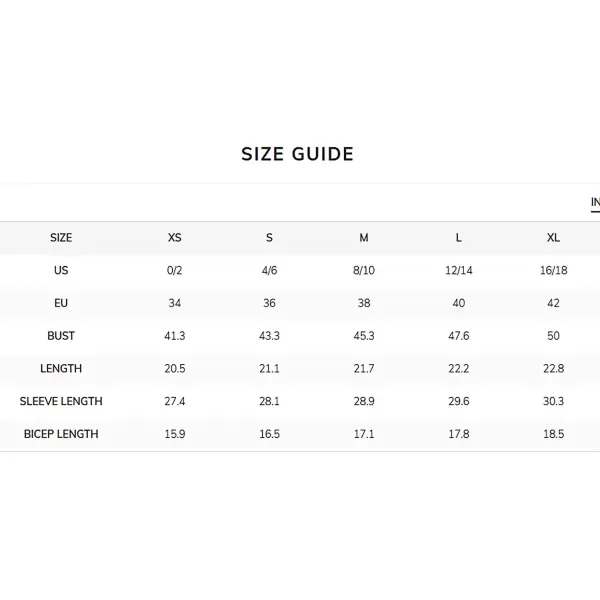
Task: Click sleeve length value 29.6
Action: (x=458, y=401)
